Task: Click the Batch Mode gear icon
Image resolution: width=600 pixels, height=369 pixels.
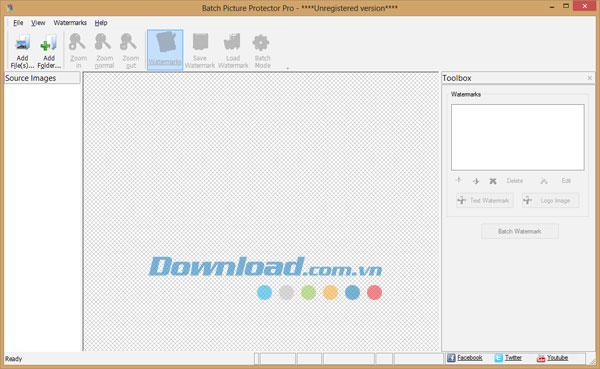Action: [x=261, y=42]
